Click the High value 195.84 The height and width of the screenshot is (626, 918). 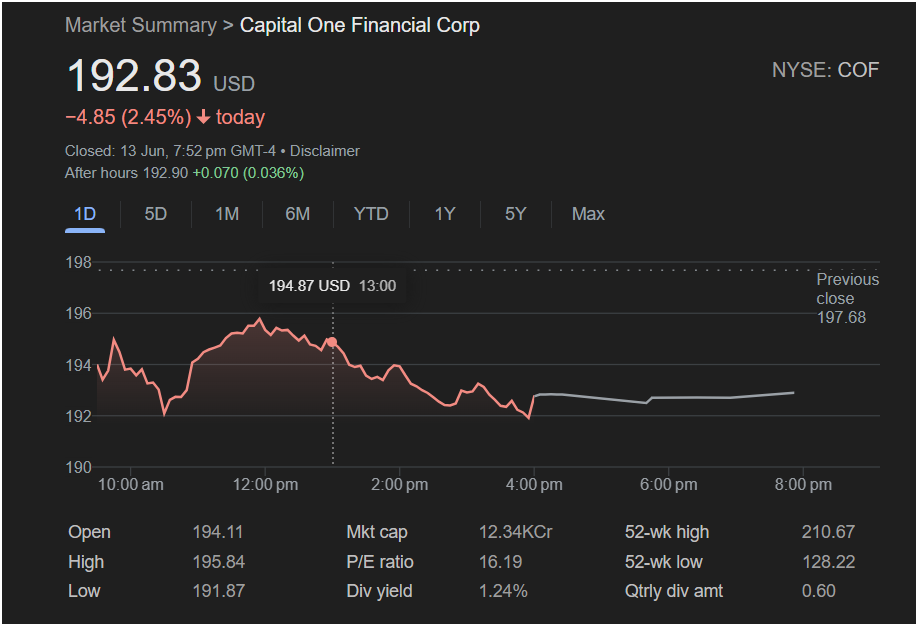219,562
